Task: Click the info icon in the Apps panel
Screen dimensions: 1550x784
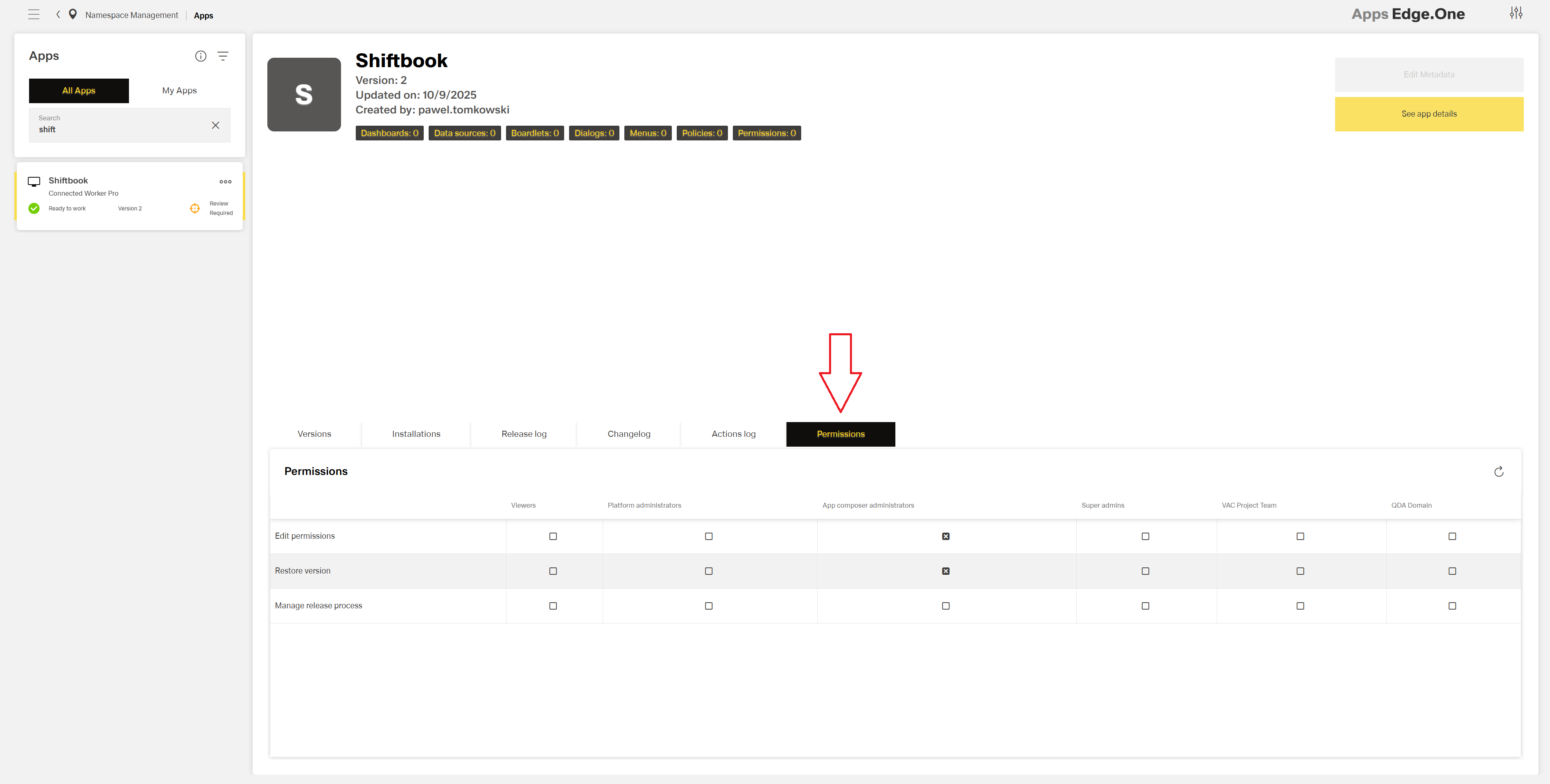Action: pyautogui.click(x=200, y=55)
